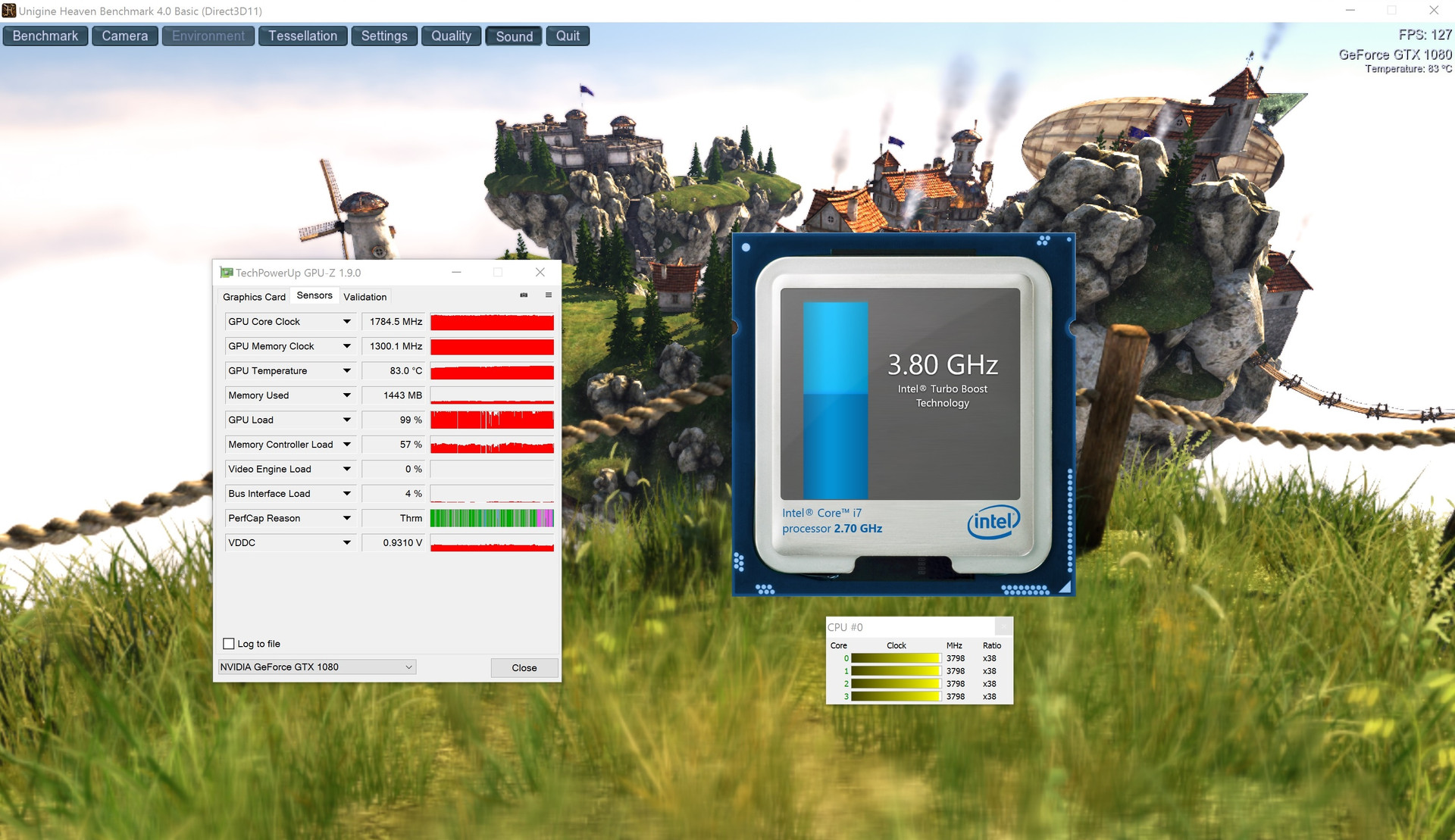Viewport: 1455px width, 840px height.
Task: Switch to the Graphics Card tab
Action: (x=254, y=297)
